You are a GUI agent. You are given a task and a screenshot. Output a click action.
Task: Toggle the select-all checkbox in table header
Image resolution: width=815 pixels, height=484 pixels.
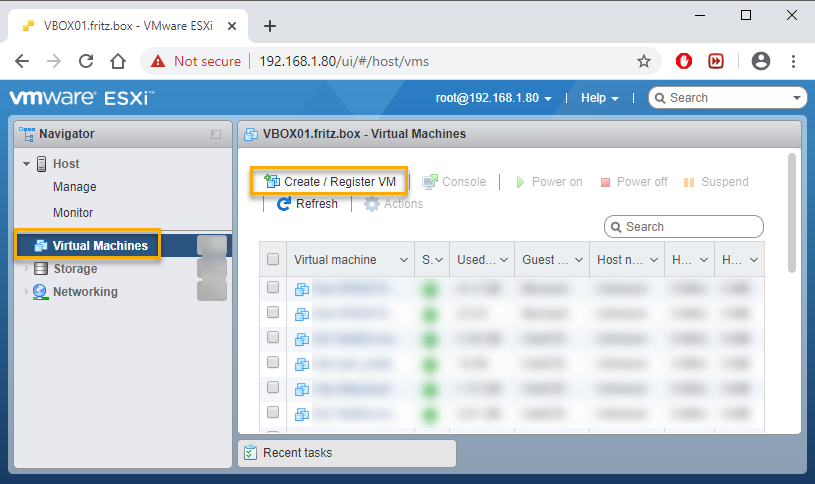tap(273, 259)
